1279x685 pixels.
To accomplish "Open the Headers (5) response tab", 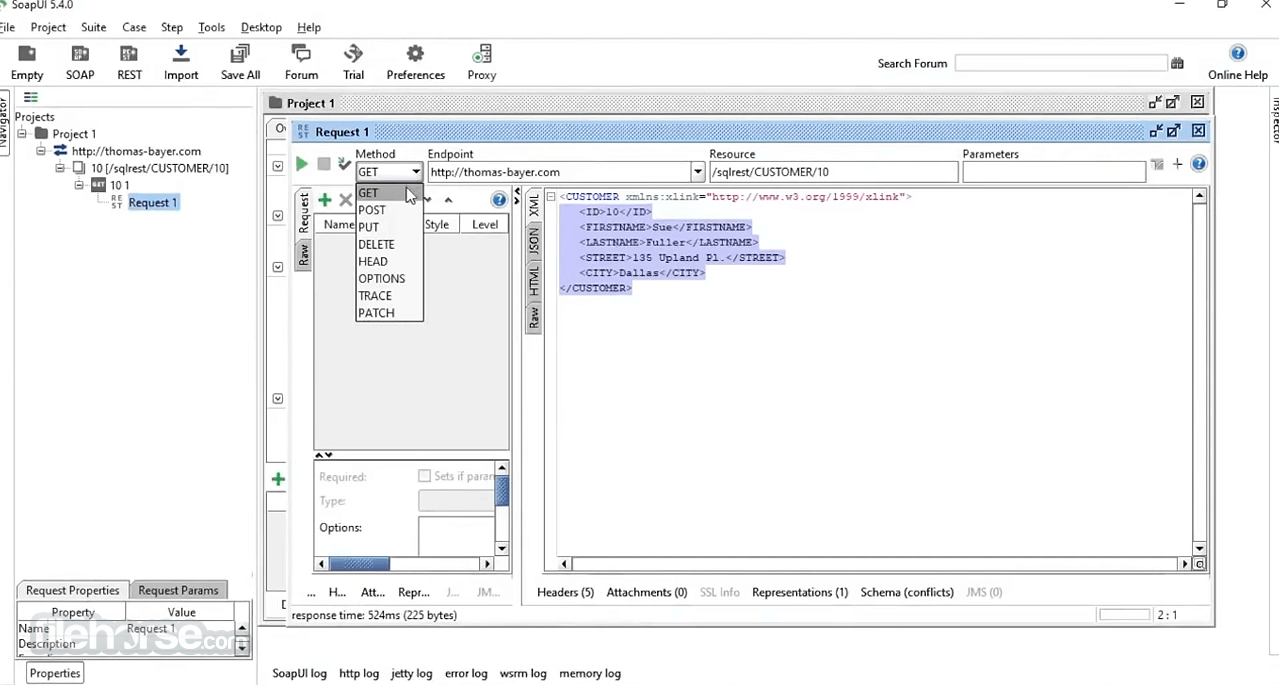I will pyautogui.click(x=565, y=592).
